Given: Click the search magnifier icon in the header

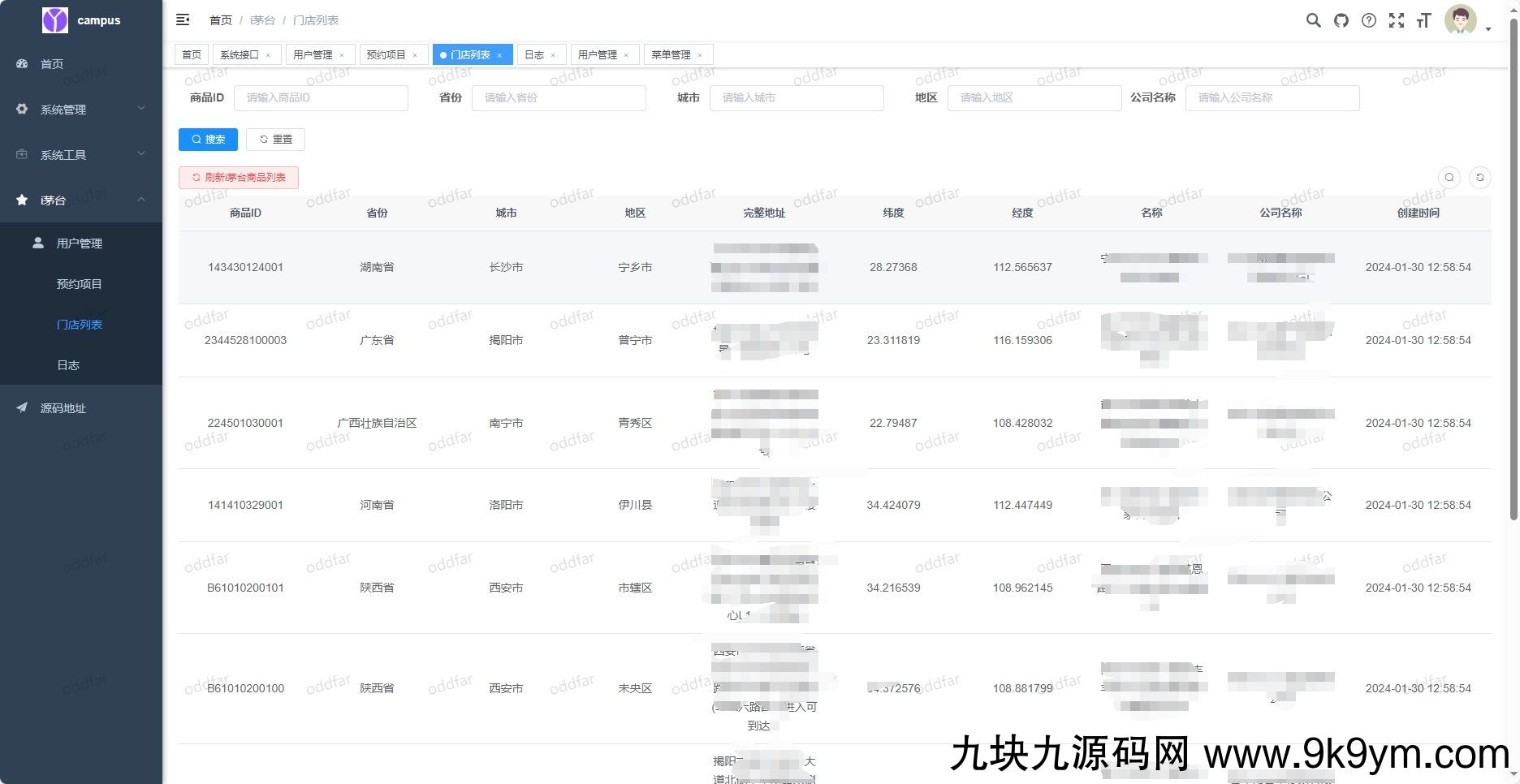Looking at the screenshot, I should pyautogui.click(x=1313, y=20).
